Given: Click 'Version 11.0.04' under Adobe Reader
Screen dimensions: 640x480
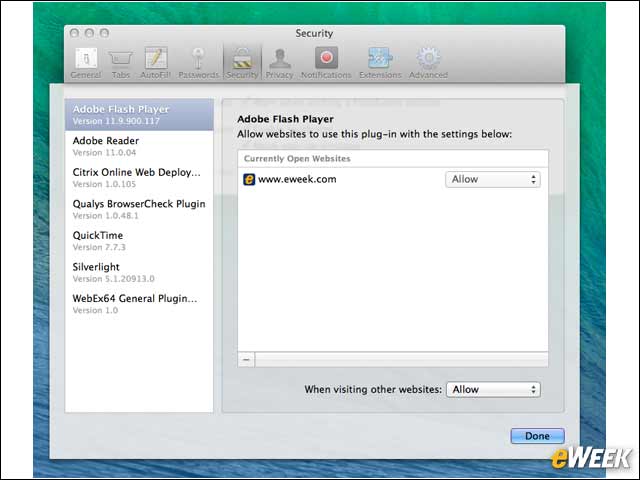Looking at the screenshot, I should click(x=104, y=153).
